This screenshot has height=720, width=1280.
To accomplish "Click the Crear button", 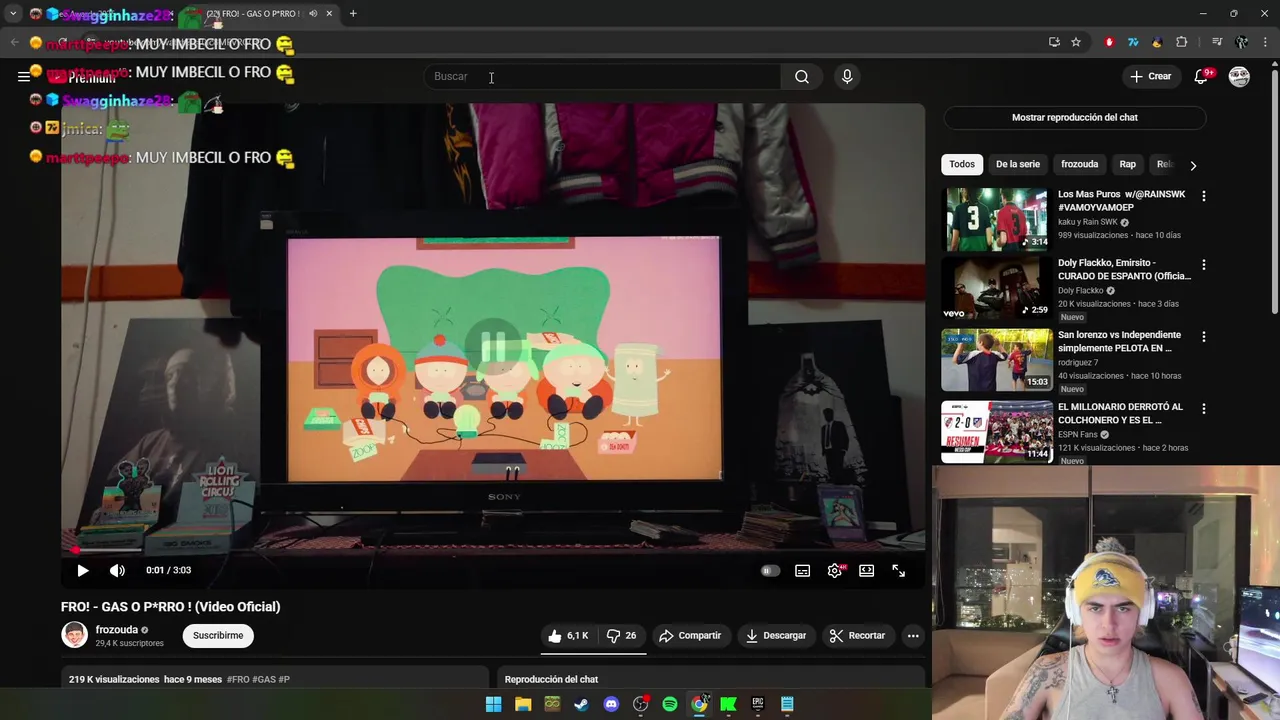I will pyautogui.click(x=1150, y=76).
